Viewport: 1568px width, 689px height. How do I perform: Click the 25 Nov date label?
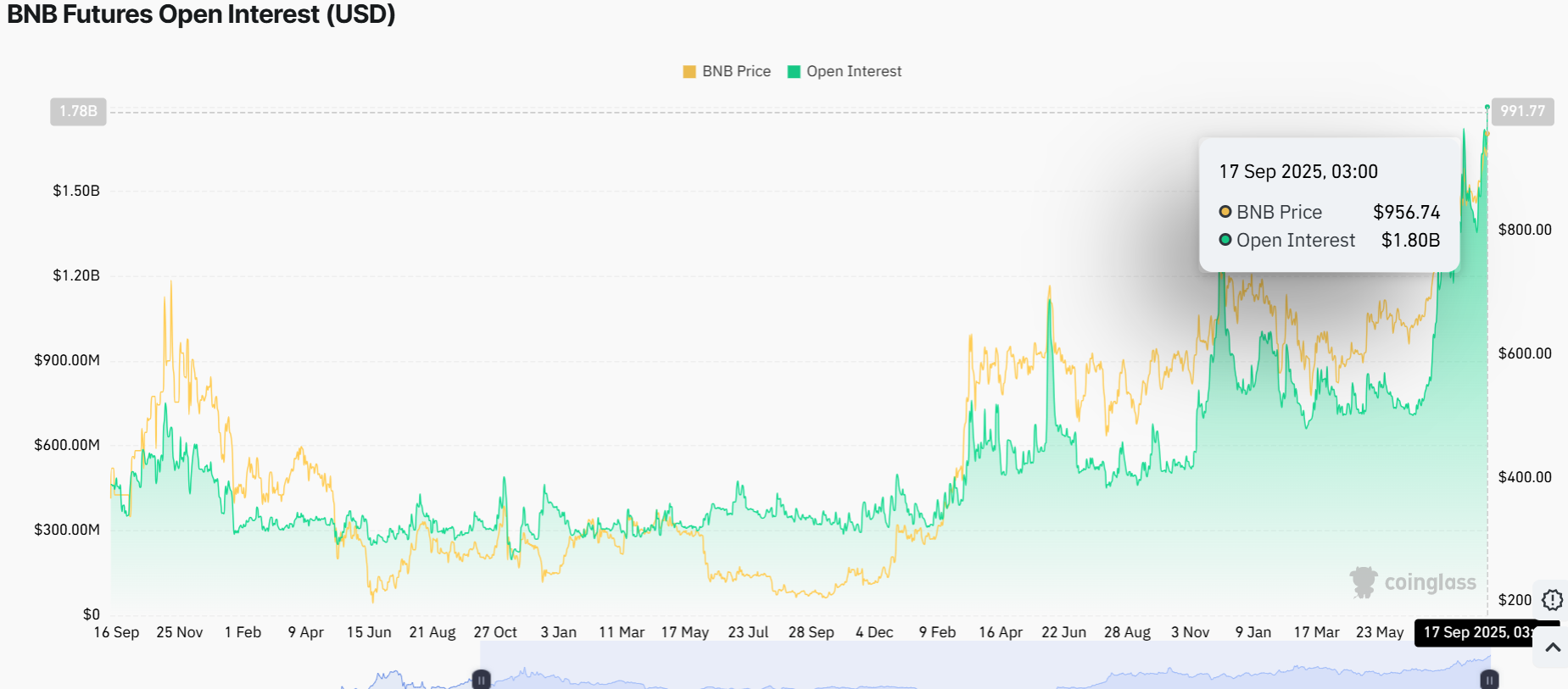click(180, 632)
